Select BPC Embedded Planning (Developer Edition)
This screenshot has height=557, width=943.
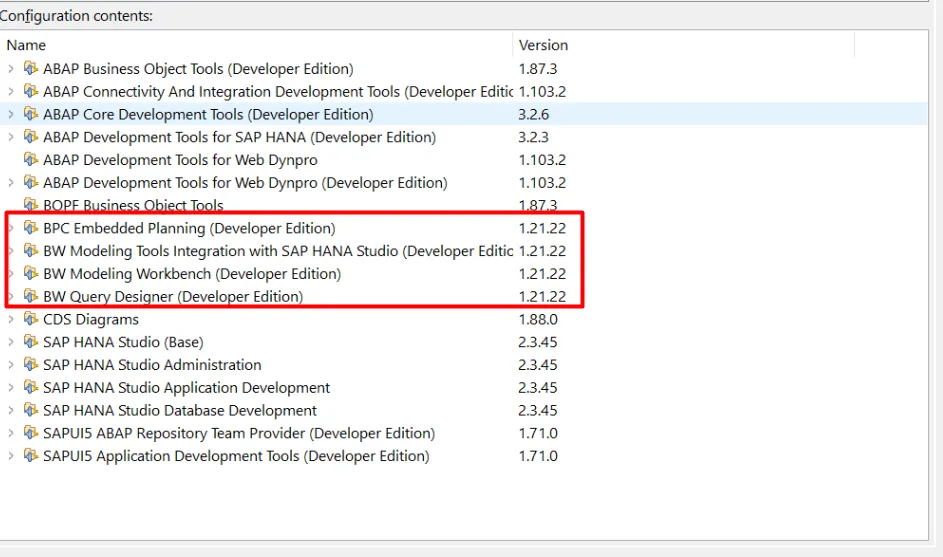pyautogui.click(x=189, y=228)
